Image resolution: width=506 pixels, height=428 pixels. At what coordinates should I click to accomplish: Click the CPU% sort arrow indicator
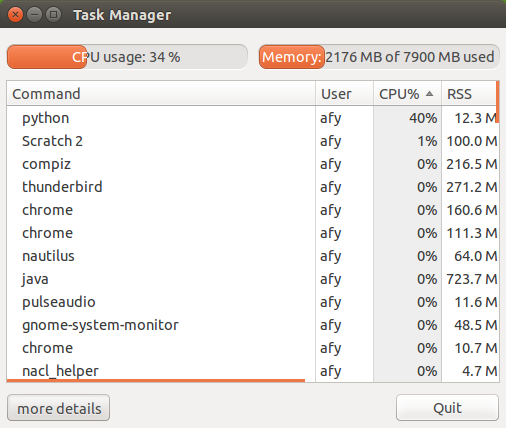(x=429, y=94)
